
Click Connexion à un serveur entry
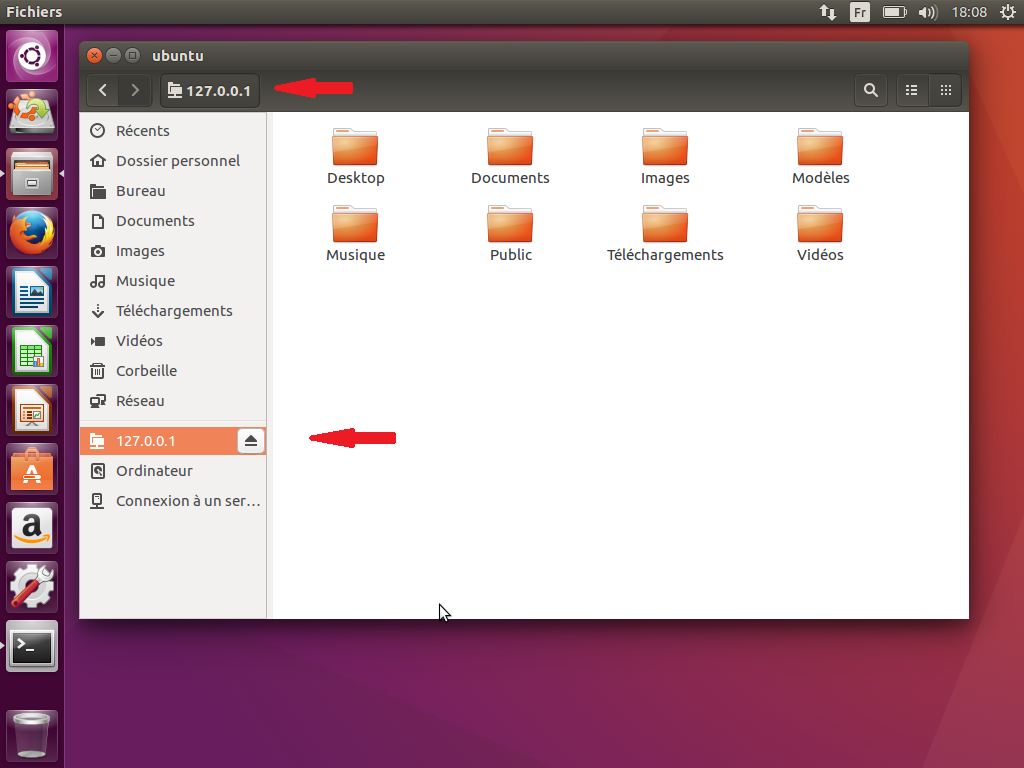187,501
